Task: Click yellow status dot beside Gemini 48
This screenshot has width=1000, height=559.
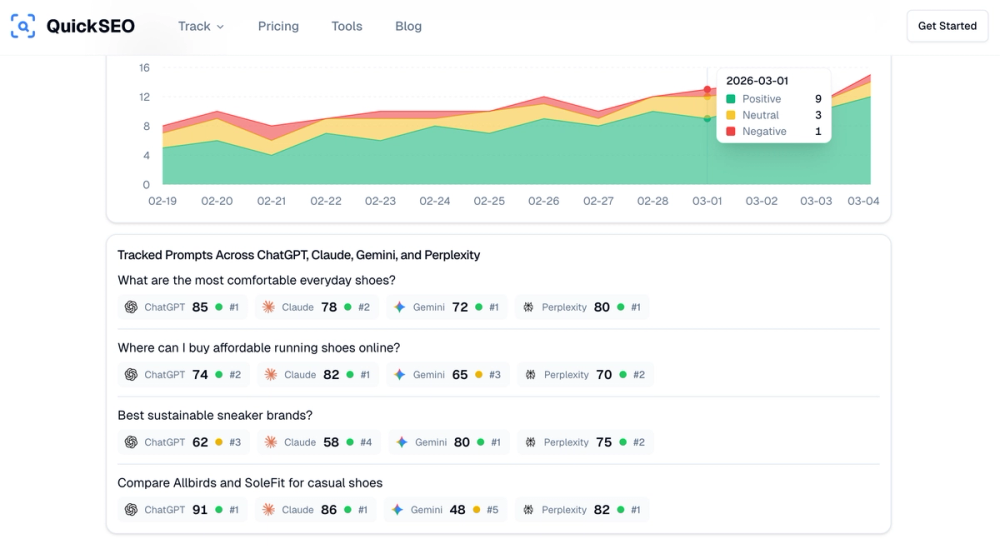Action: click(x=476, y=510)
